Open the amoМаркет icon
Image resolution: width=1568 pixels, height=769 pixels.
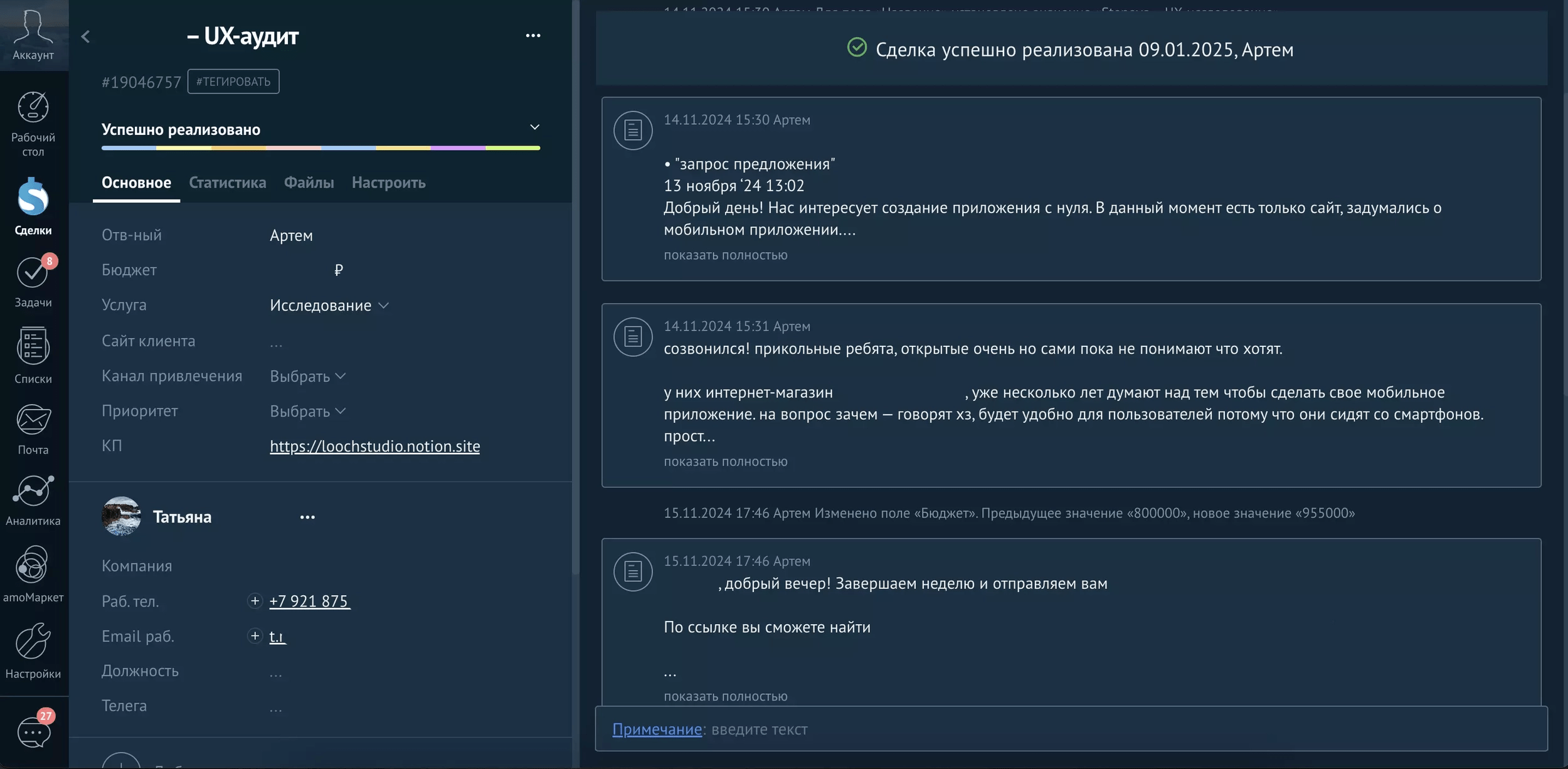[33, 565]
